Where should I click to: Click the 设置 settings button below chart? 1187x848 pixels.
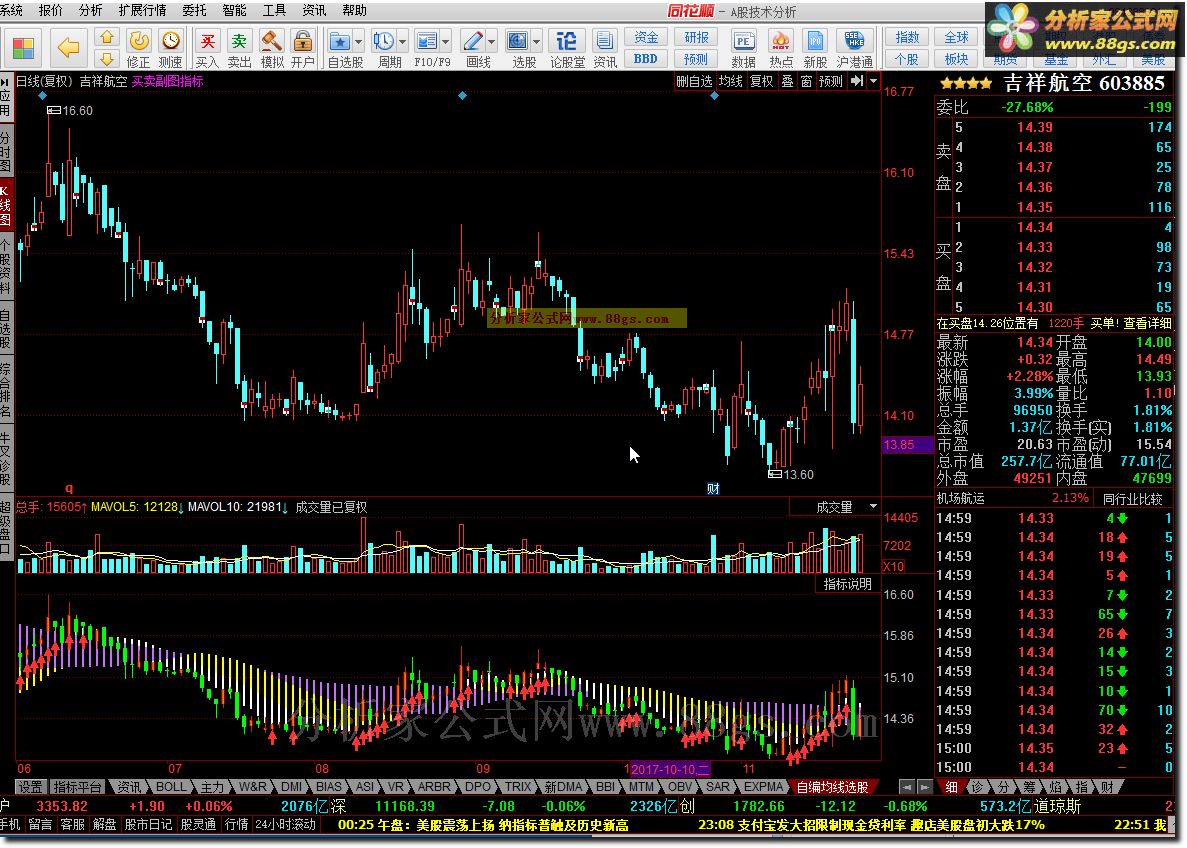[x=30, y=787]
